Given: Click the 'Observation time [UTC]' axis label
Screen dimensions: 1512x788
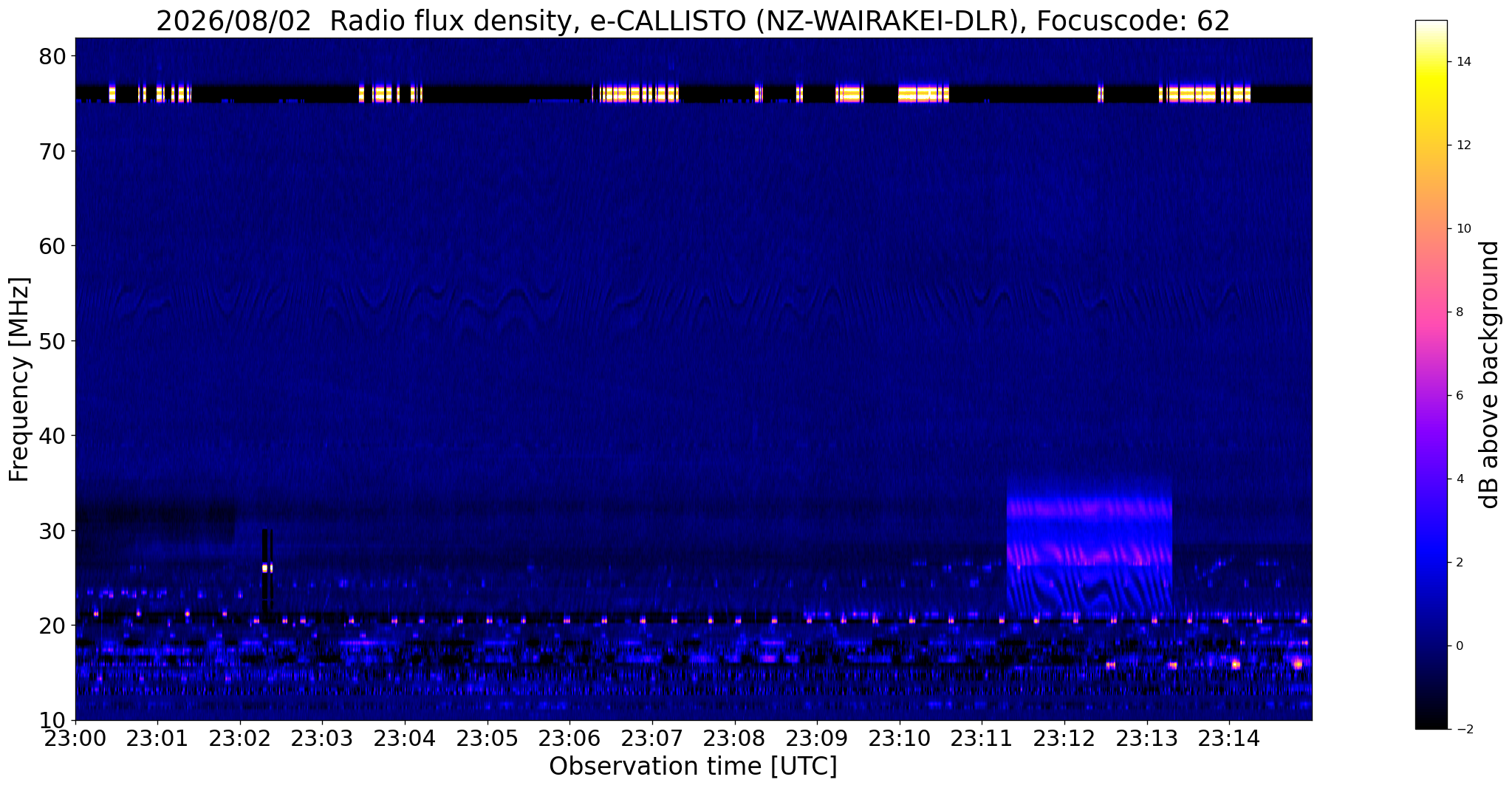Looking at the screenshot, I should pos(693,767).
